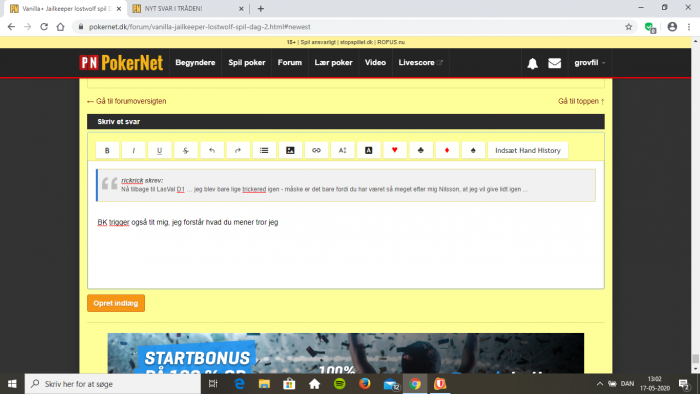The height and width of the screenshot is (394, 700).
Task: Open Spotify from the Windows taskbar
Action: click(339, 384)
